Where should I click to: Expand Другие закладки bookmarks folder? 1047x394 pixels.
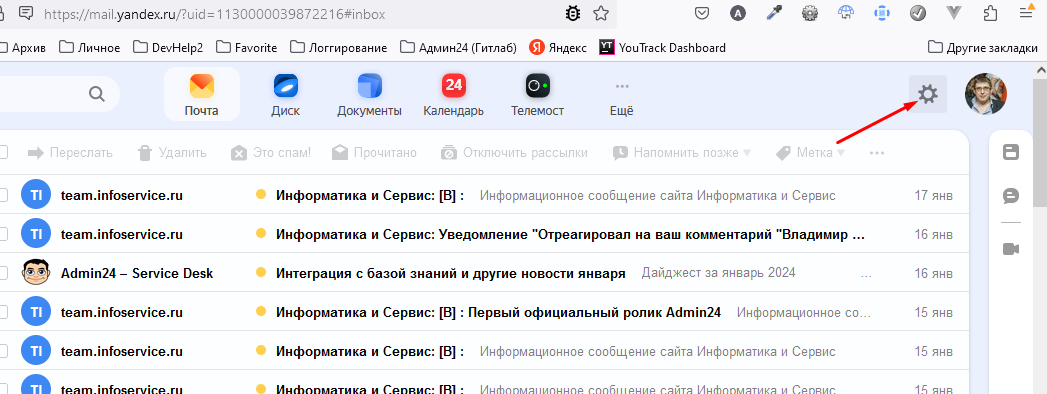(983, 47)
